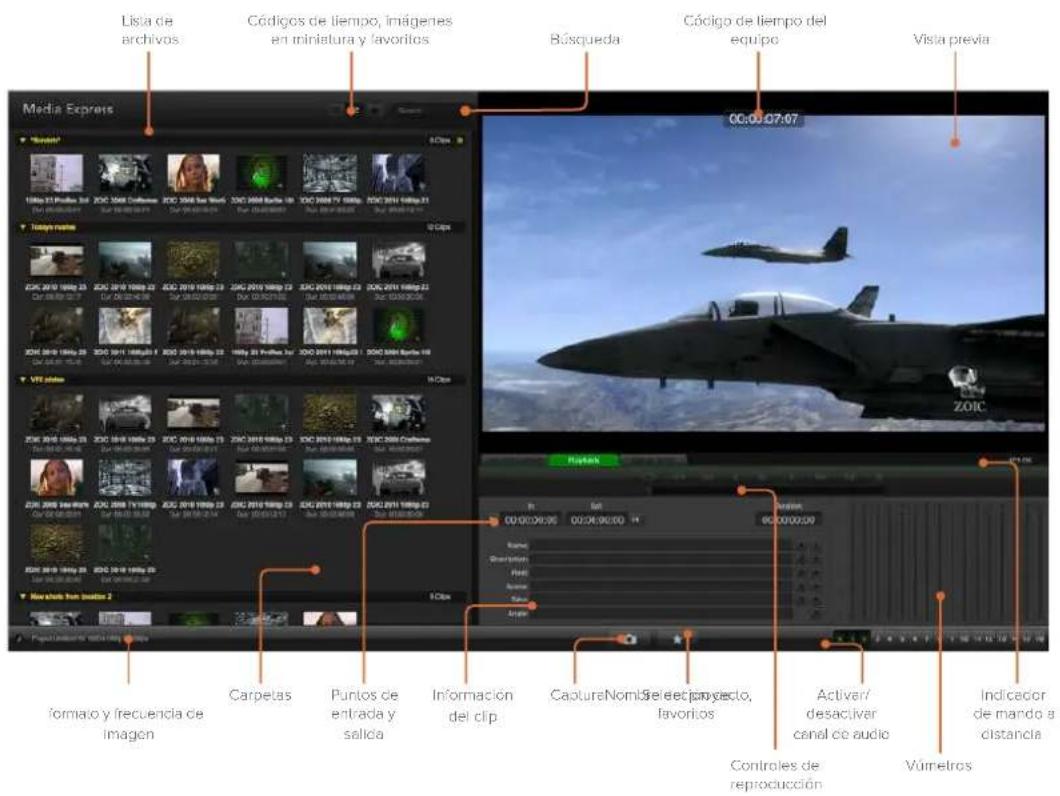Toggle audio channel 16 button

pos(1039,639)
